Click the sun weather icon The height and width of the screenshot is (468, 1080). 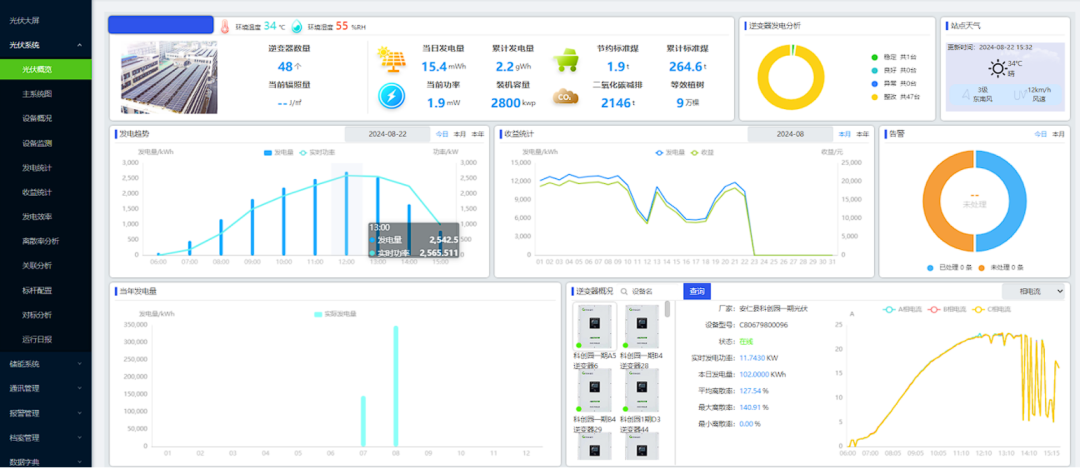coord(997,68)
